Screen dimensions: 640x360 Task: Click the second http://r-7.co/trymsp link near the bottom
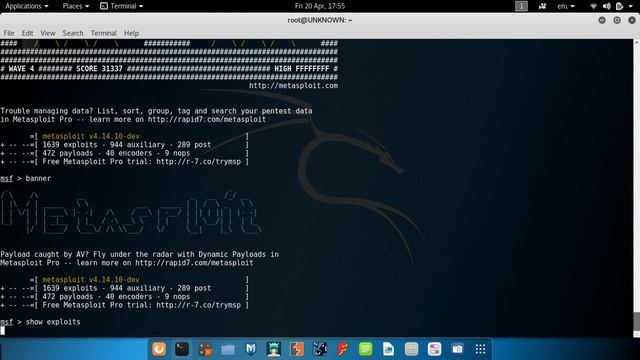198,305
